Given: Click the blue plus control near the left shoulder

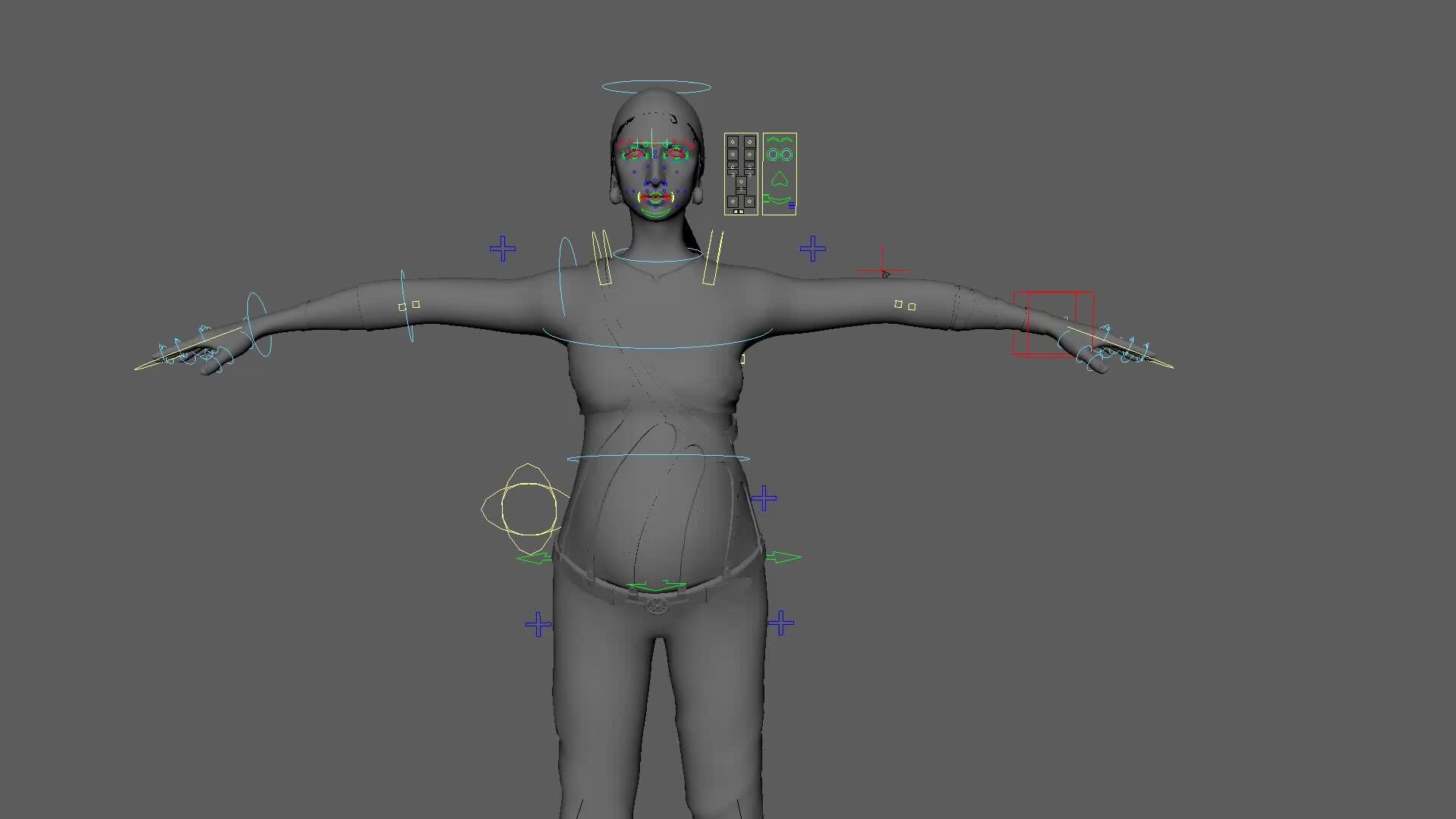Looking at the screenshot, I should pos(501,246).
